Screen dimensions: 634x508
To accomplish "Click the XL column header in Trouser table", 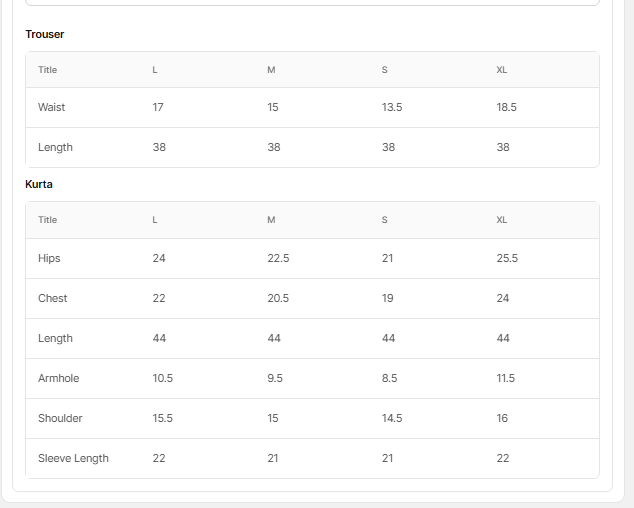I will [x=501, y=70].
